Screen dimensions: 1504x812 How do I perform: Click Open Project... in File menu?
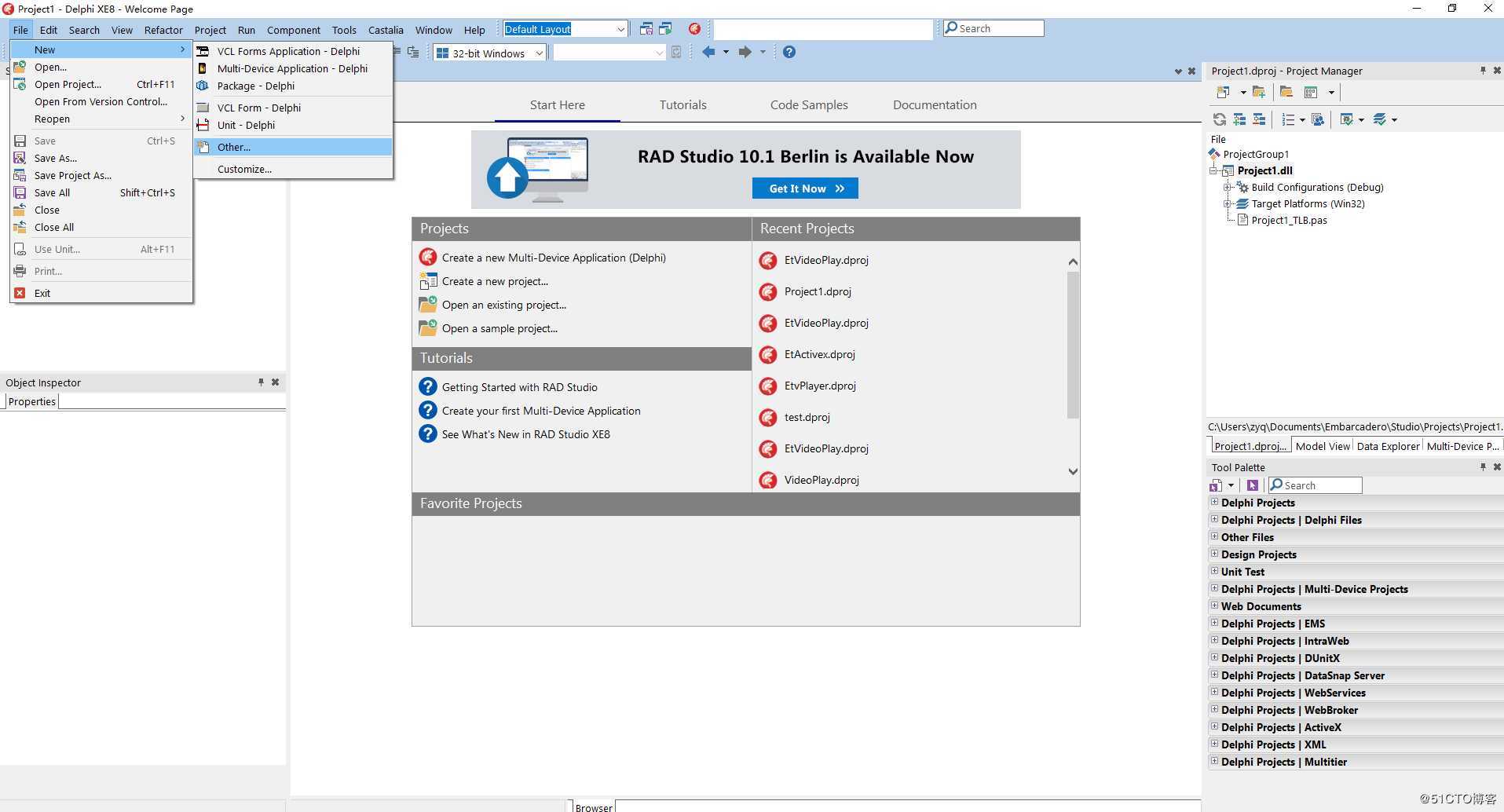pyautogui.click(x=101, y=84)
